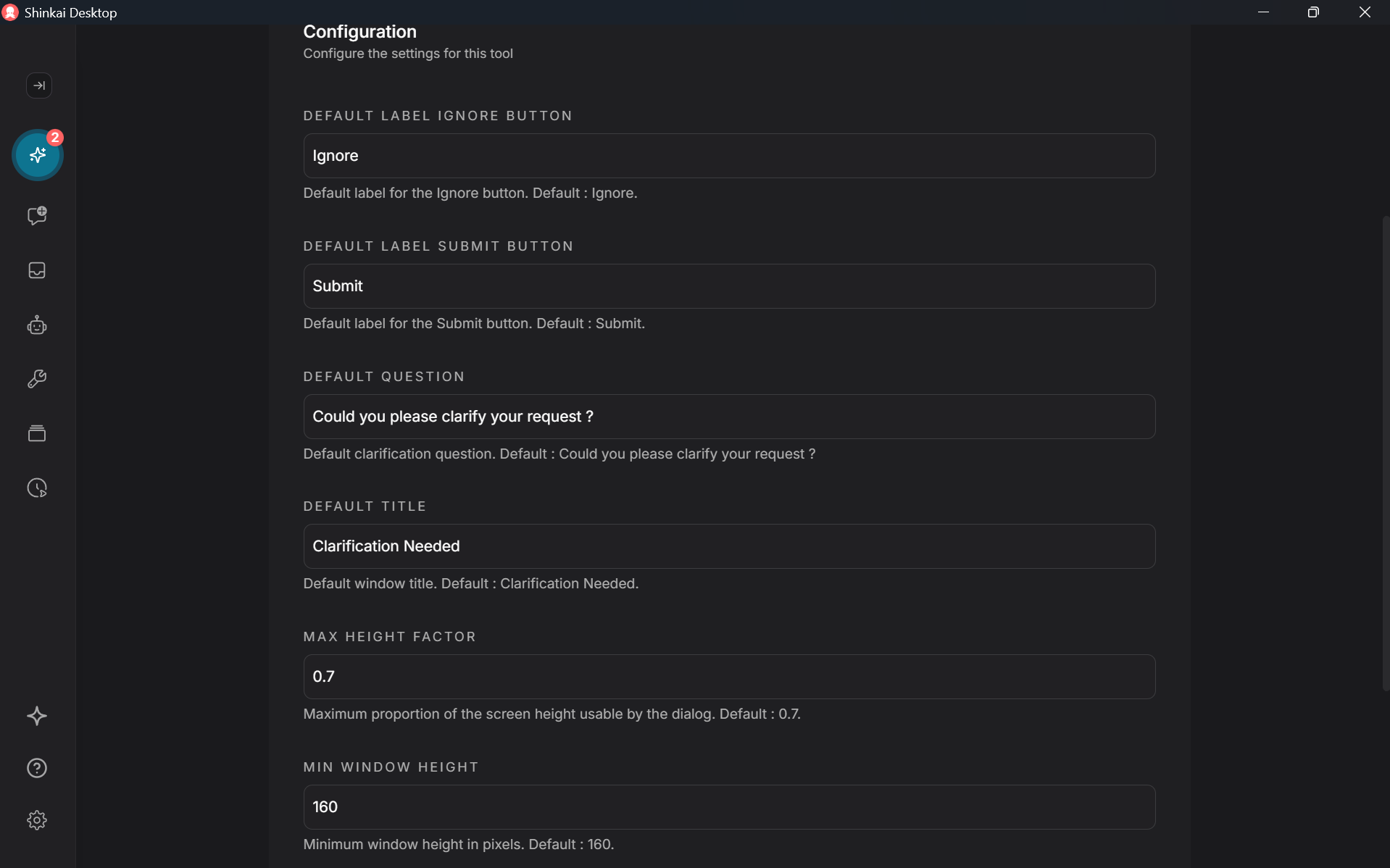Open AI chats via the sparkle icon with badge
The image size is (1390, 868).
pyautogui.click(x=38, y=155)
